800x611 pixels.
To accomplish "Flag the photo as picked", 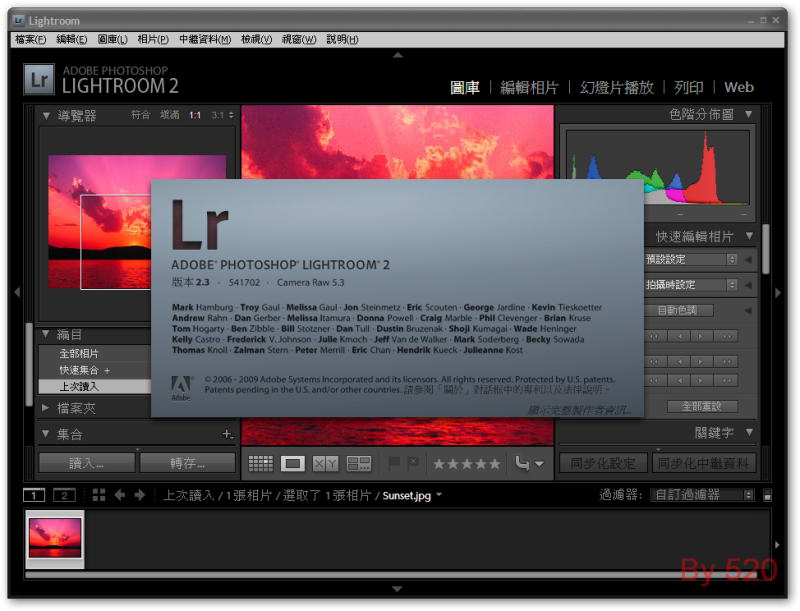I will coord(394,463).
